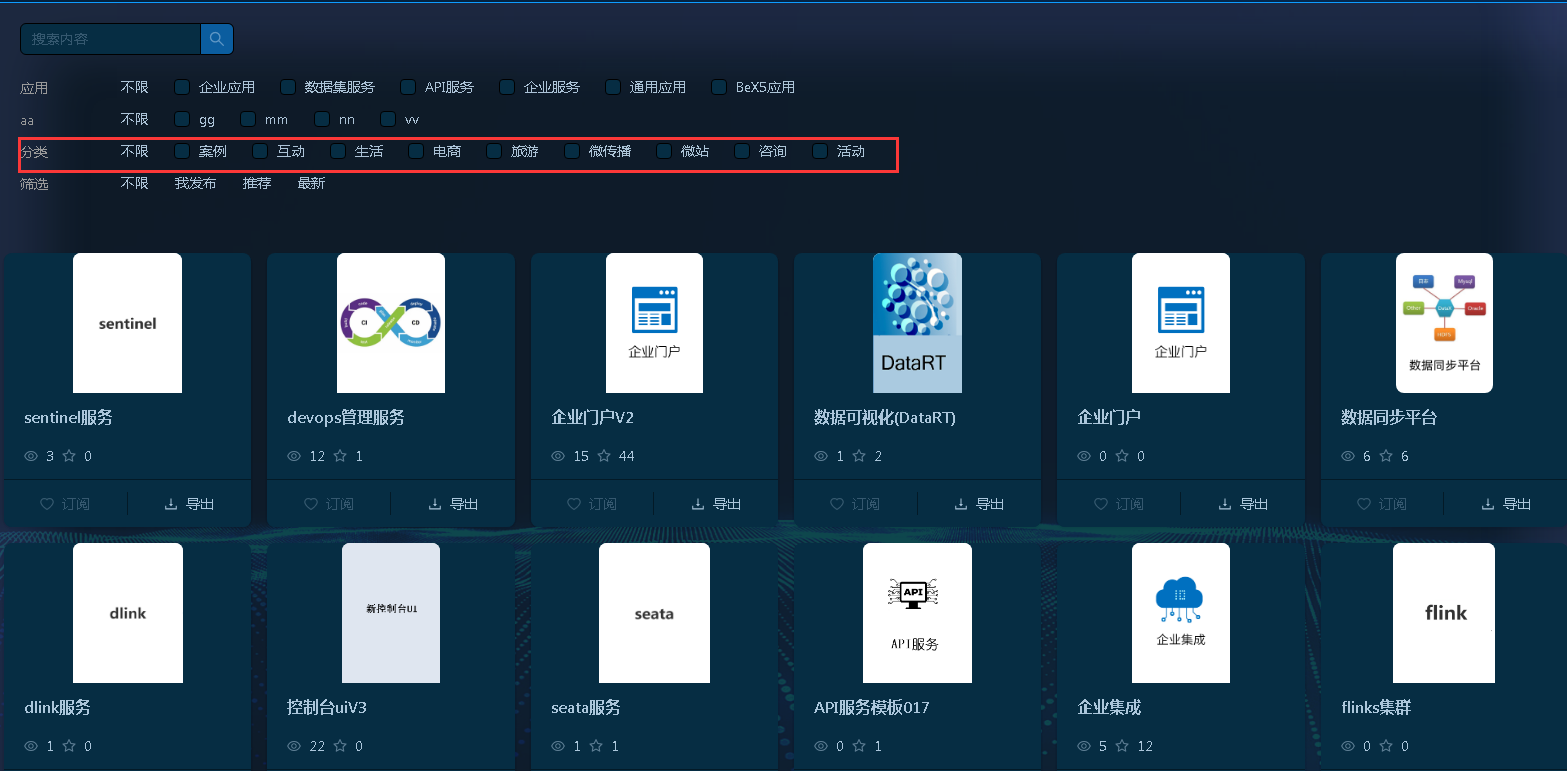Click 订阅 on the 数据同步平台 card

(1382, 504)
